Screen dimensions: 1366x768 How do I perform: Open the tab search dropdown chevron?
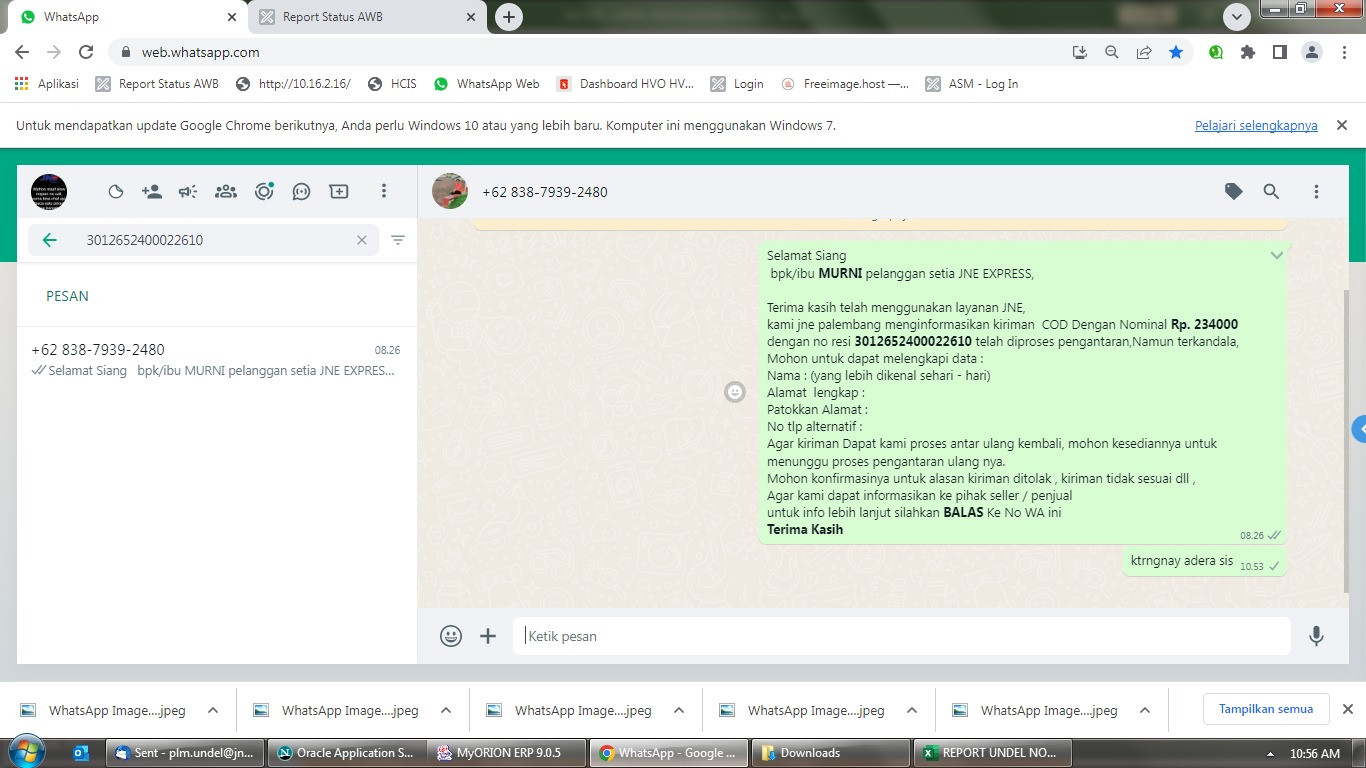(x=1237, y=17)
